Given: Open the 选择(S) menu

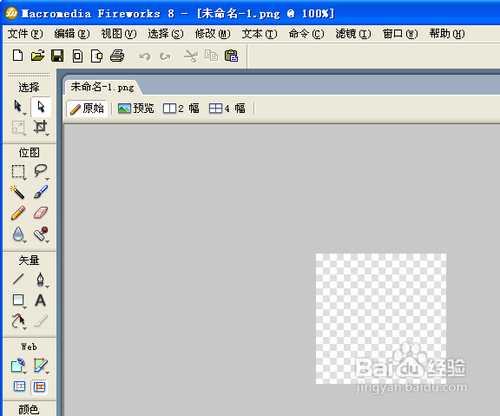Looking at the screenshot, I should pos(166,34).
